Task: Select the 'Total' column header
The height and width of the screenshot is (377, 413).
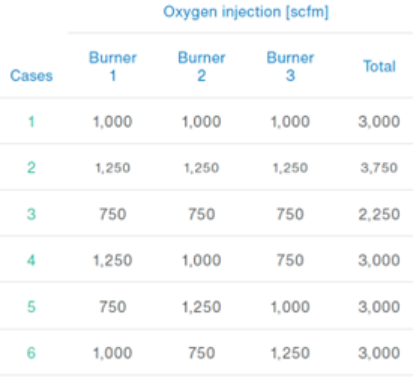Action: click(379, 66)
